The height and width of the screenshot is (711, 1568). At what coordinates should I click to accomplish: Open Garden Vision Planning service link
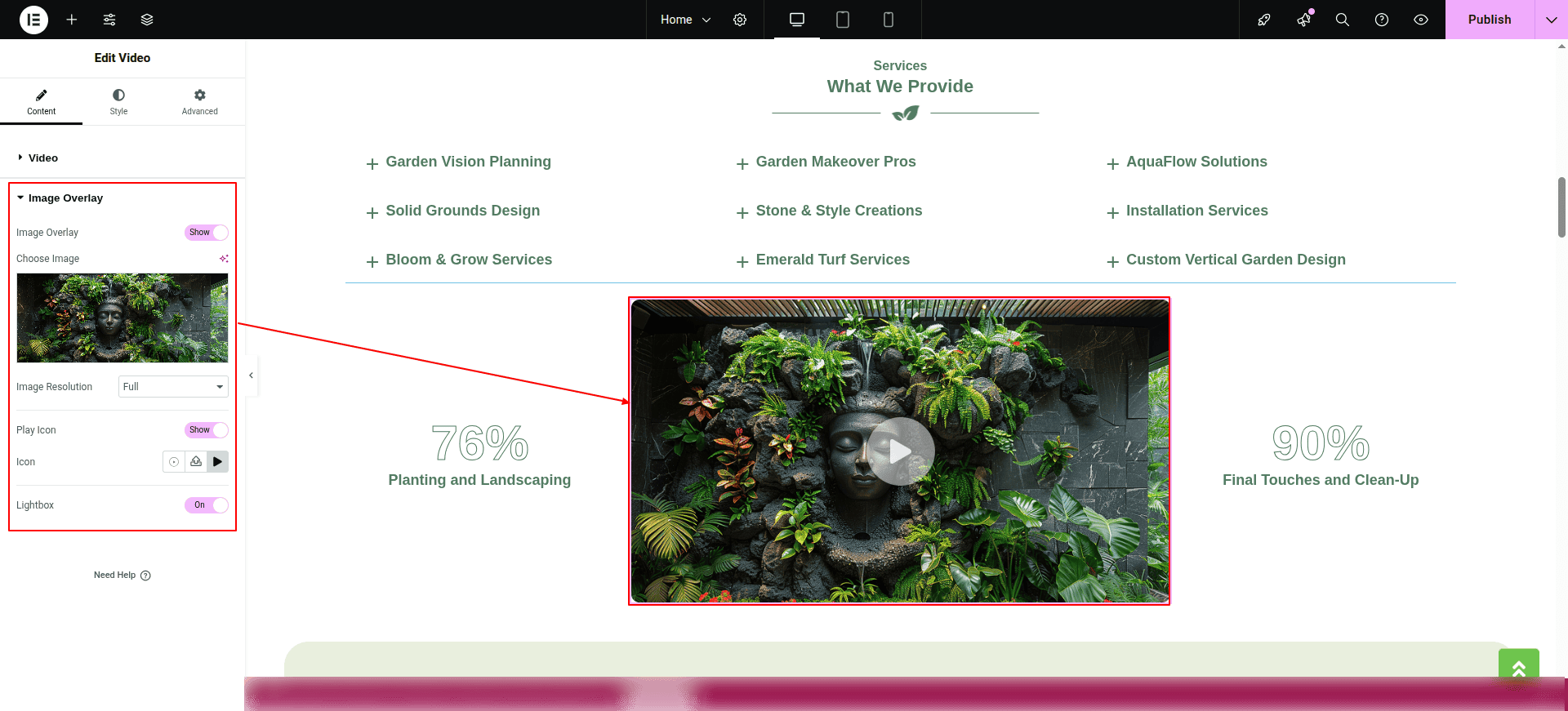point(468,162)
